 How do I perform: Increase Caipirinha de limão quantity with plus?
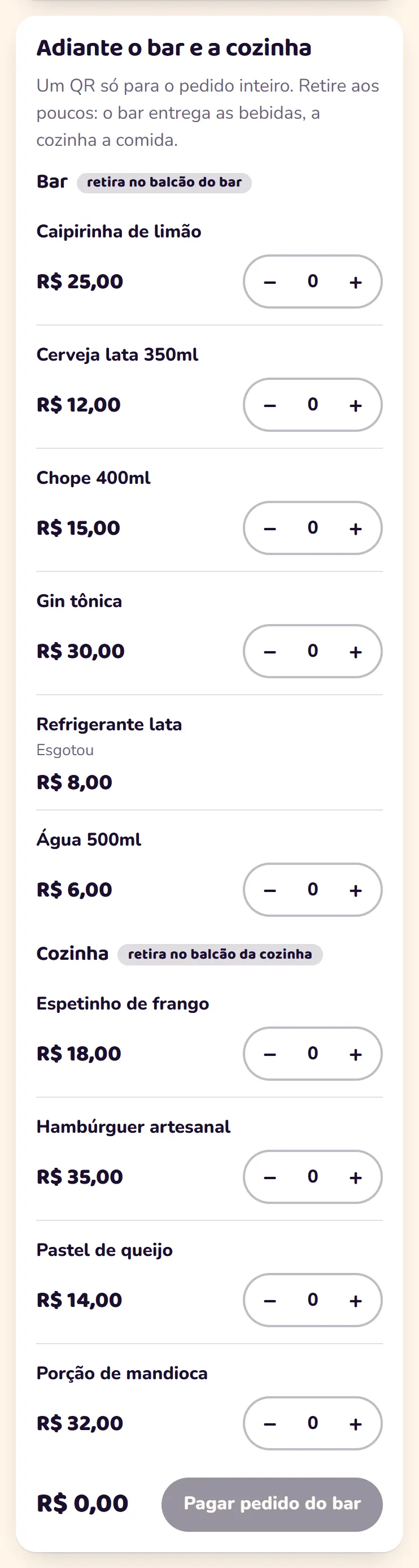(x=356, y=282)
